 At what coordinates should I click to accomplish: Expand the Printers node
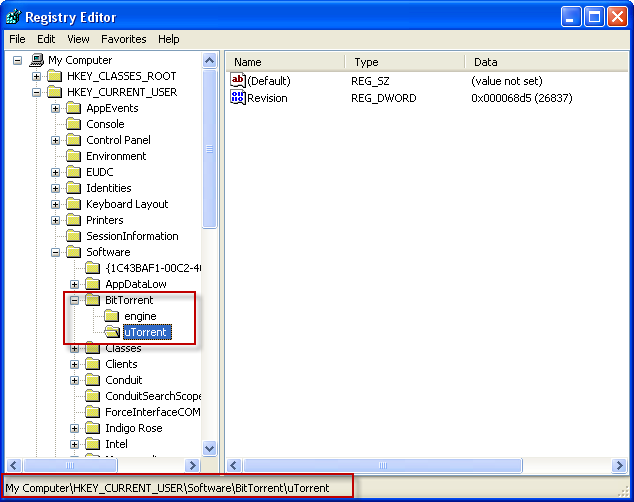(x=55, y=221)
